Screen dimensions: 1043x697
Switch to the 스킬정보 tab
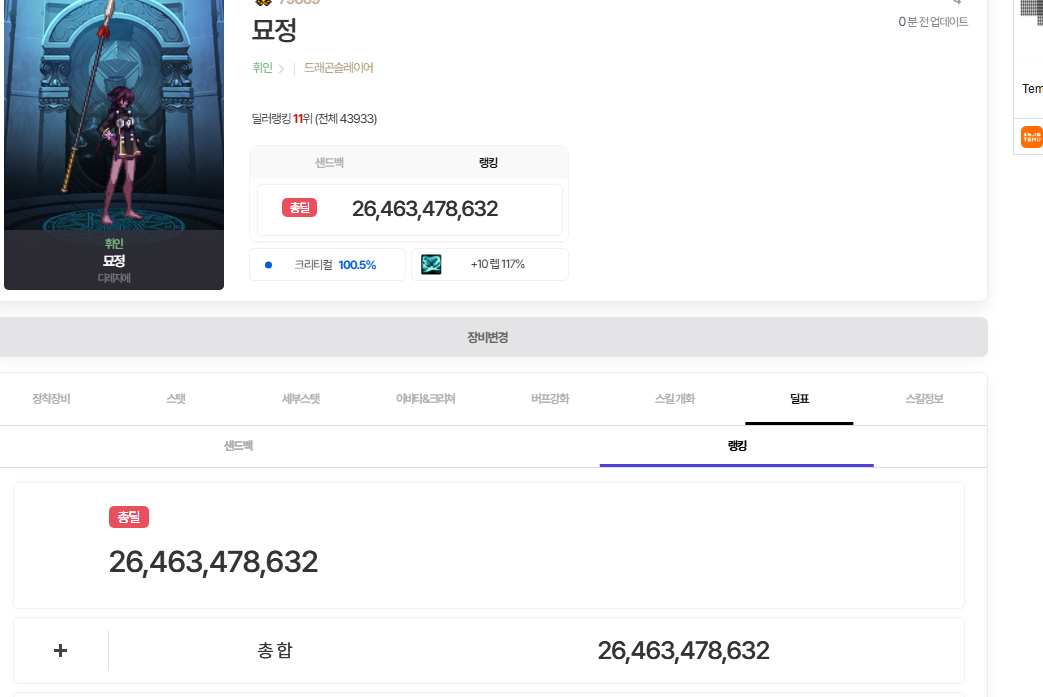pos(924,399)
